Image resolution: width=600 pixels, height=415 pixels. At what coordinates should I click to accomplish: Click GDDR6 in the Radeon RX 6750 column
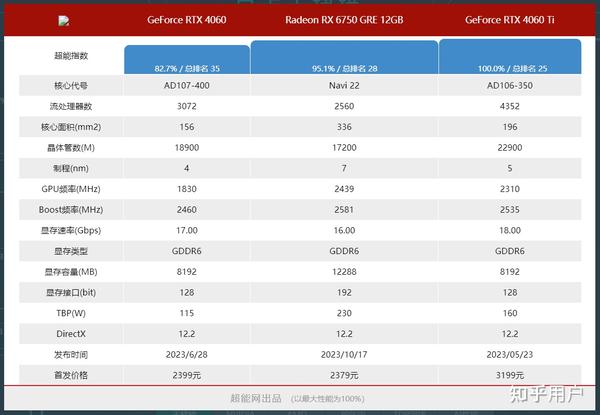pos(344,251)
